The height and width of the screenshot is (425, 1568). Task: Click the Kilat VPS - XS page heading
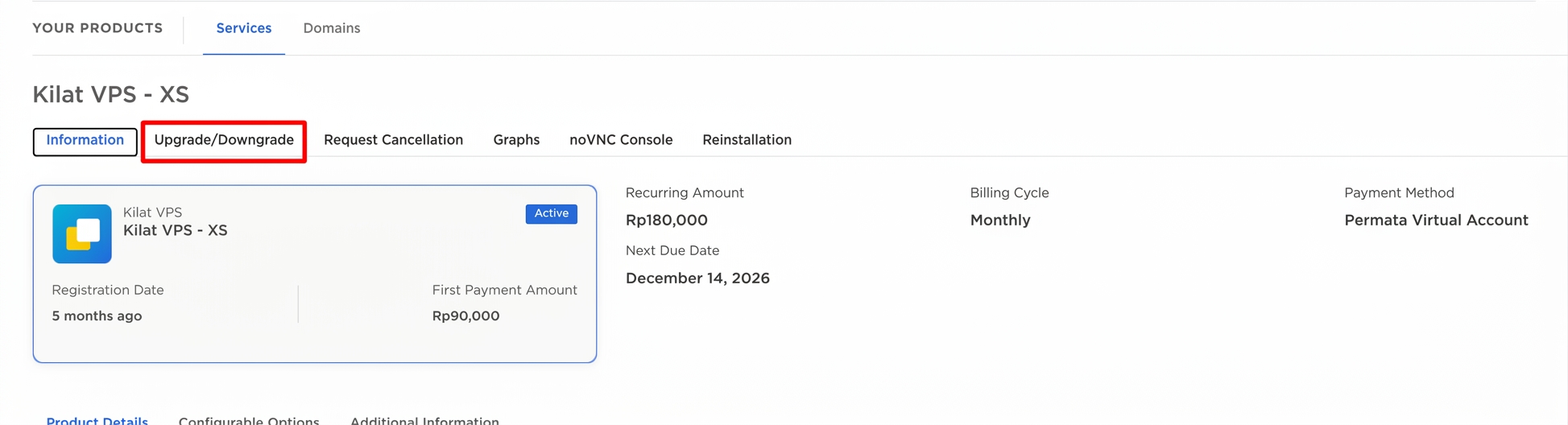coord(111,94)
